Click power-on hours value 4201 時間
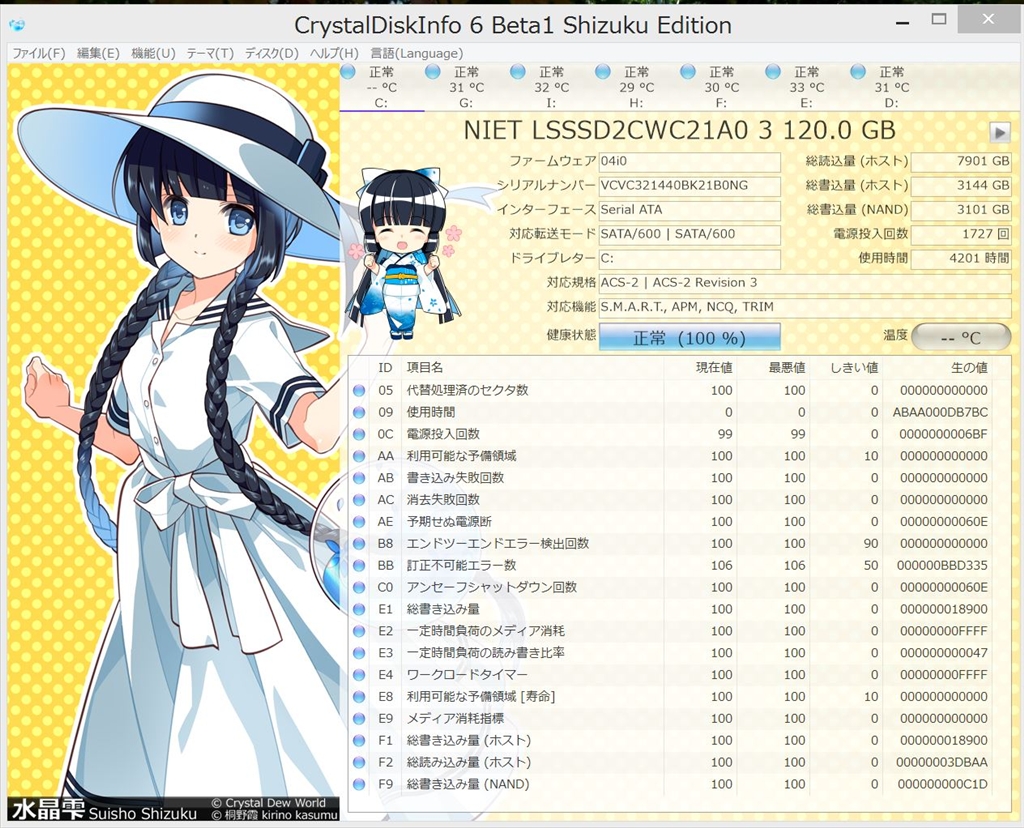 961,258
